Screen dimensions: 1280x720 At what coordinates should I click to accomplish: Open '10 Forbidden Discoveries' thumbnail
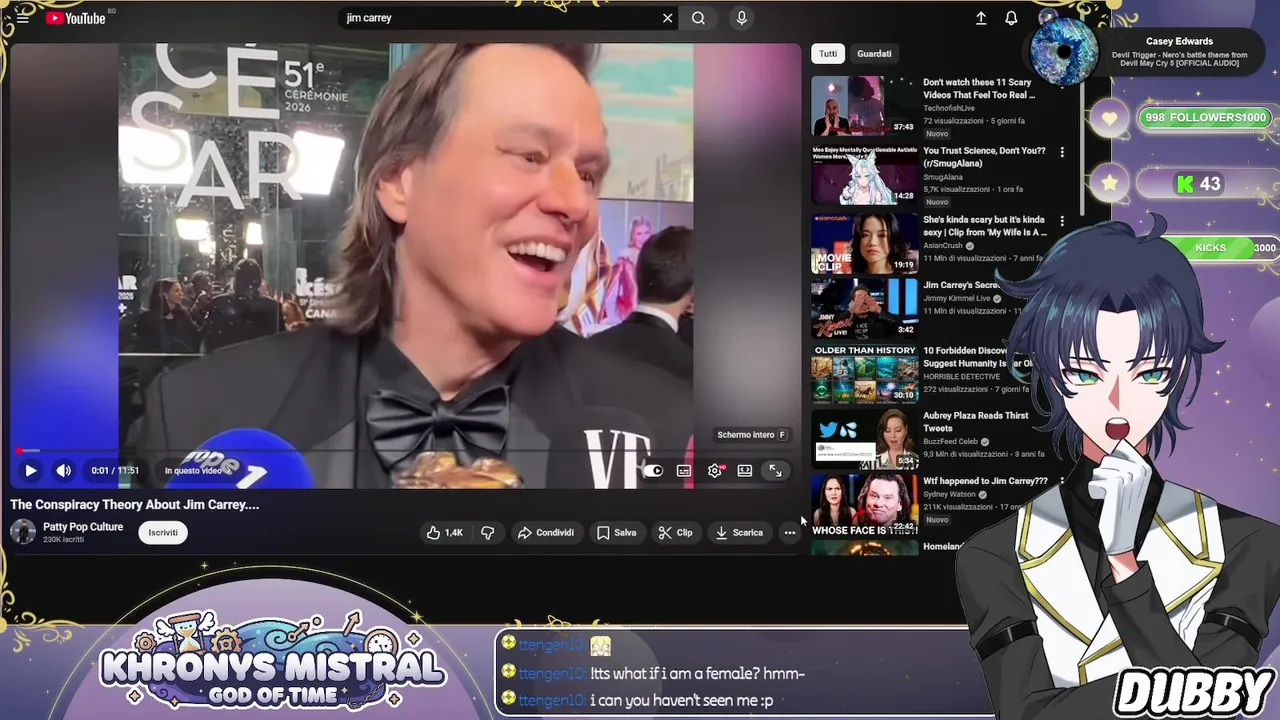[x=864, y=374]
